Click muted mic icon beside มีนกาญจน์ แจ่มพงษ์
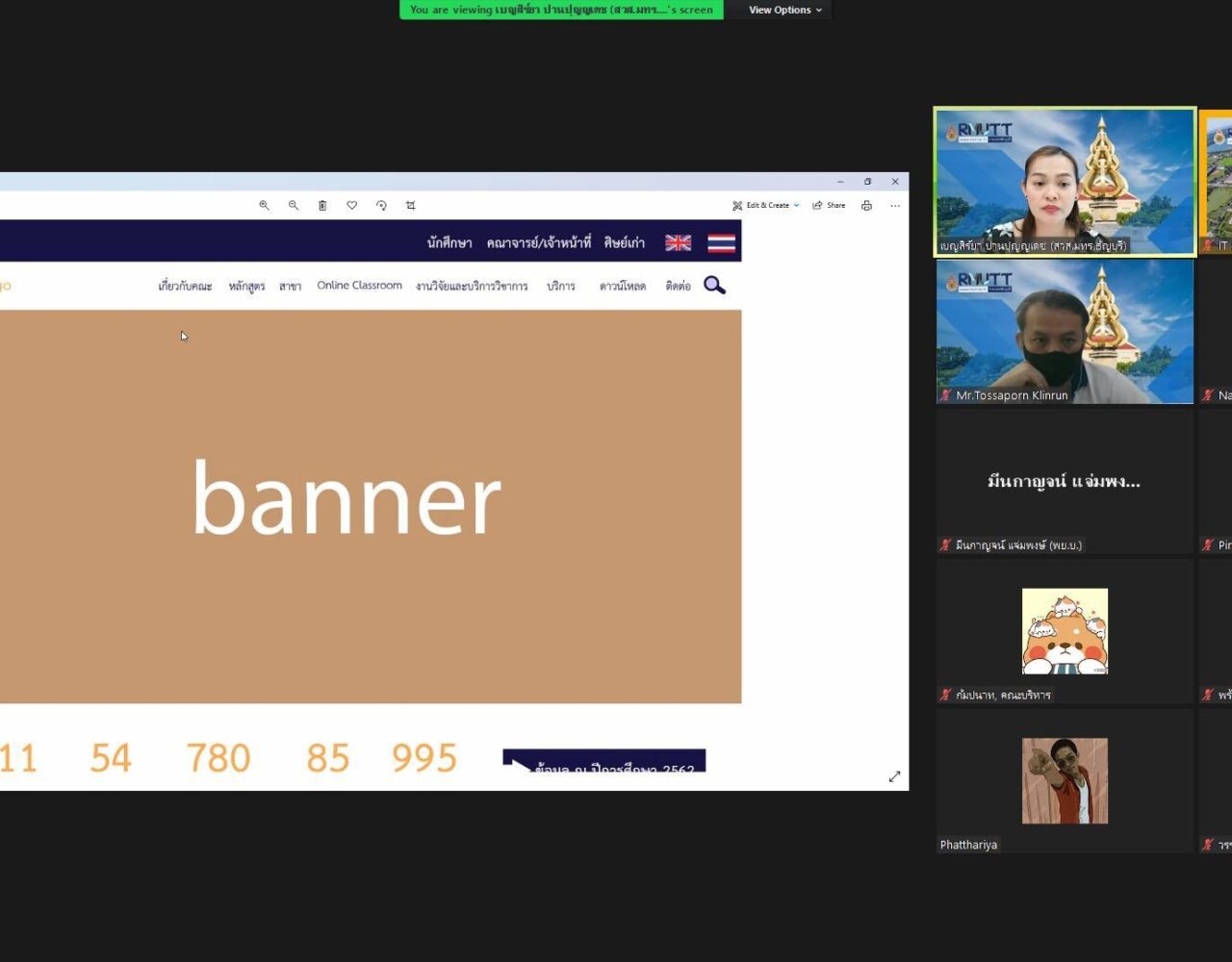The height and width of the screenshot is (962, 1232). coord(946,545)
